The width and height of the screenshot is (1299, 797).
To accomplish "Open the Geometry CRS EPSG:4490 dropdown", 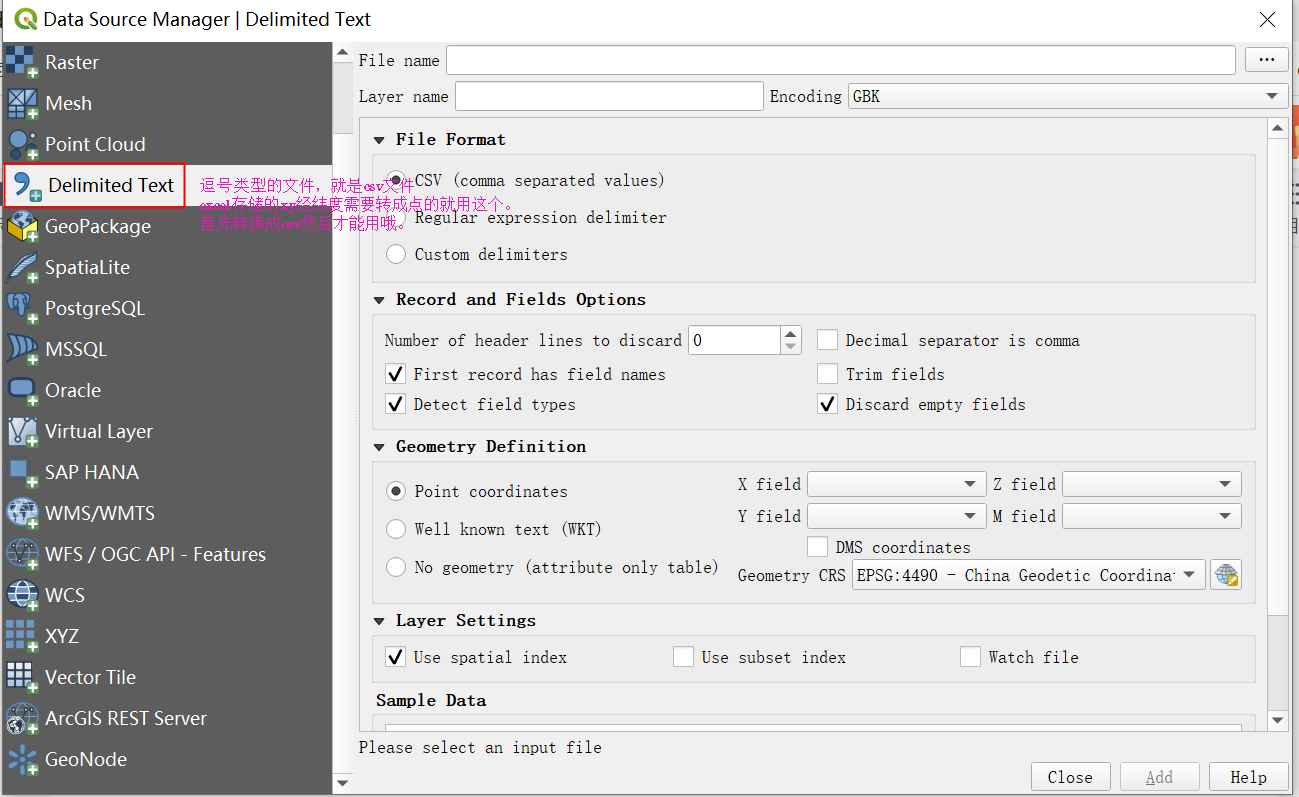I will [1029, 575].
